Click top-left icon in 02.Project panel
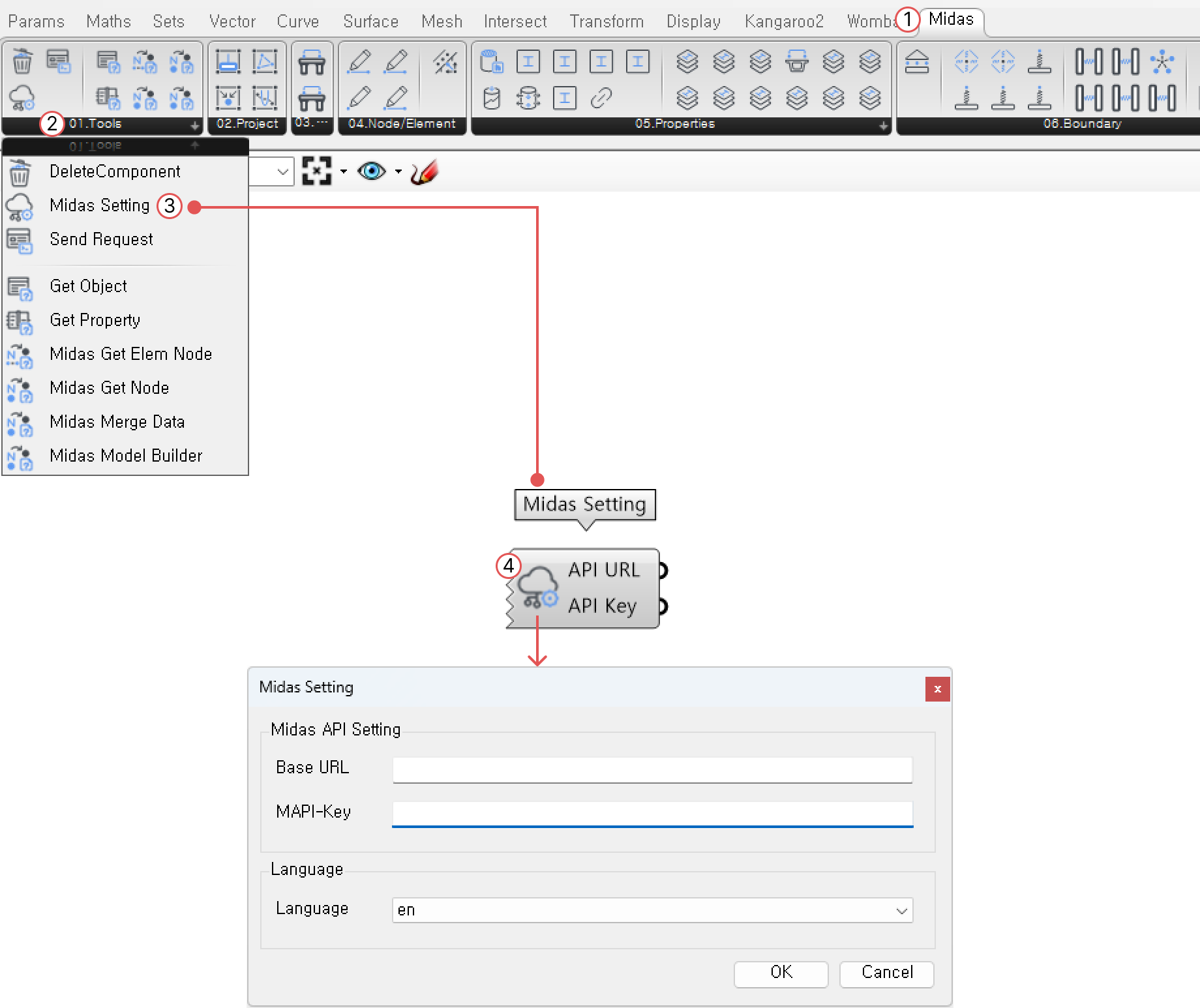The image size is (1200, 1008). [x=228, y=61]
